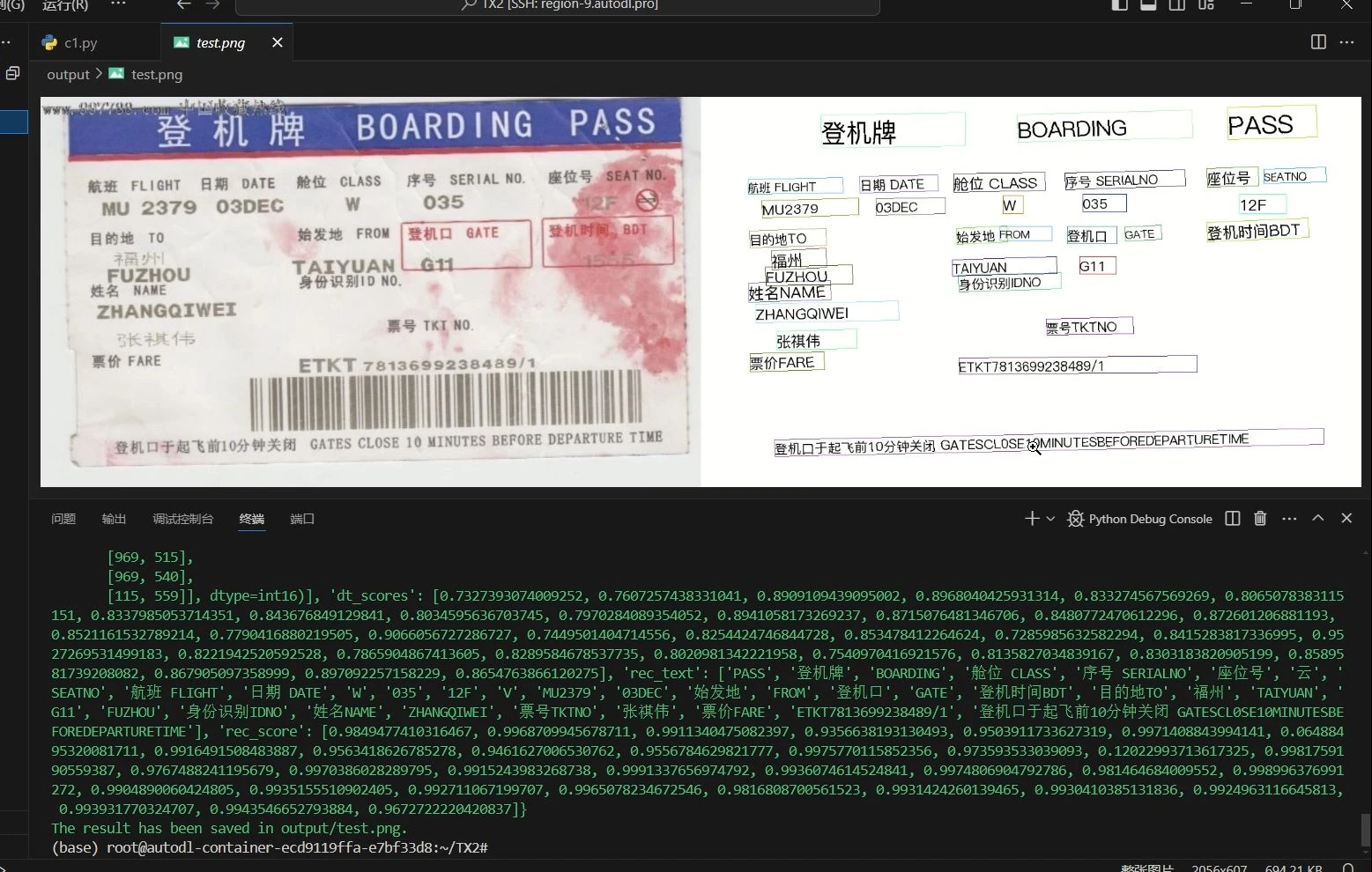The image size is (1372, 872).
Task: Click the terminal prompt line ending ~/TX2#
Action: click(x=270, y=847)
